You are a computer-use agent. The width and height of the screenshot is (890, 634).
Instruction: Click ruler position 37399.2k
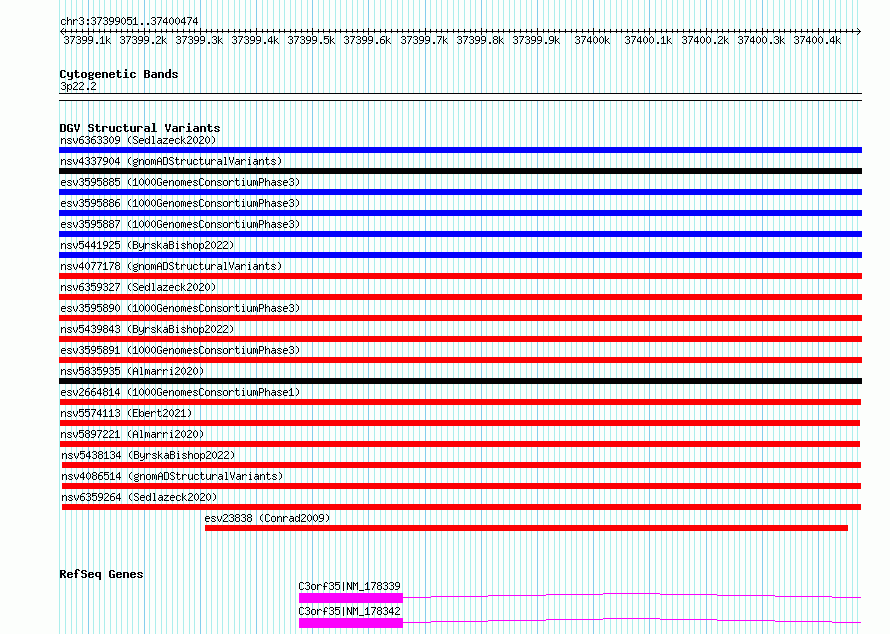[x=143, y=40]
